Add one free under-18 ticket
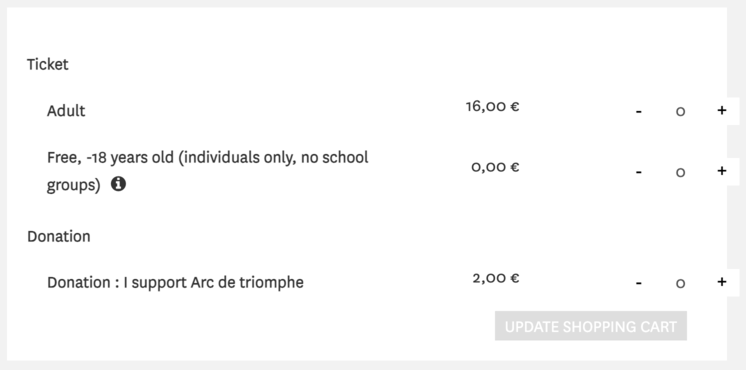Image resolution: width=746 pixels, height=370 pixels. [722, 171]
